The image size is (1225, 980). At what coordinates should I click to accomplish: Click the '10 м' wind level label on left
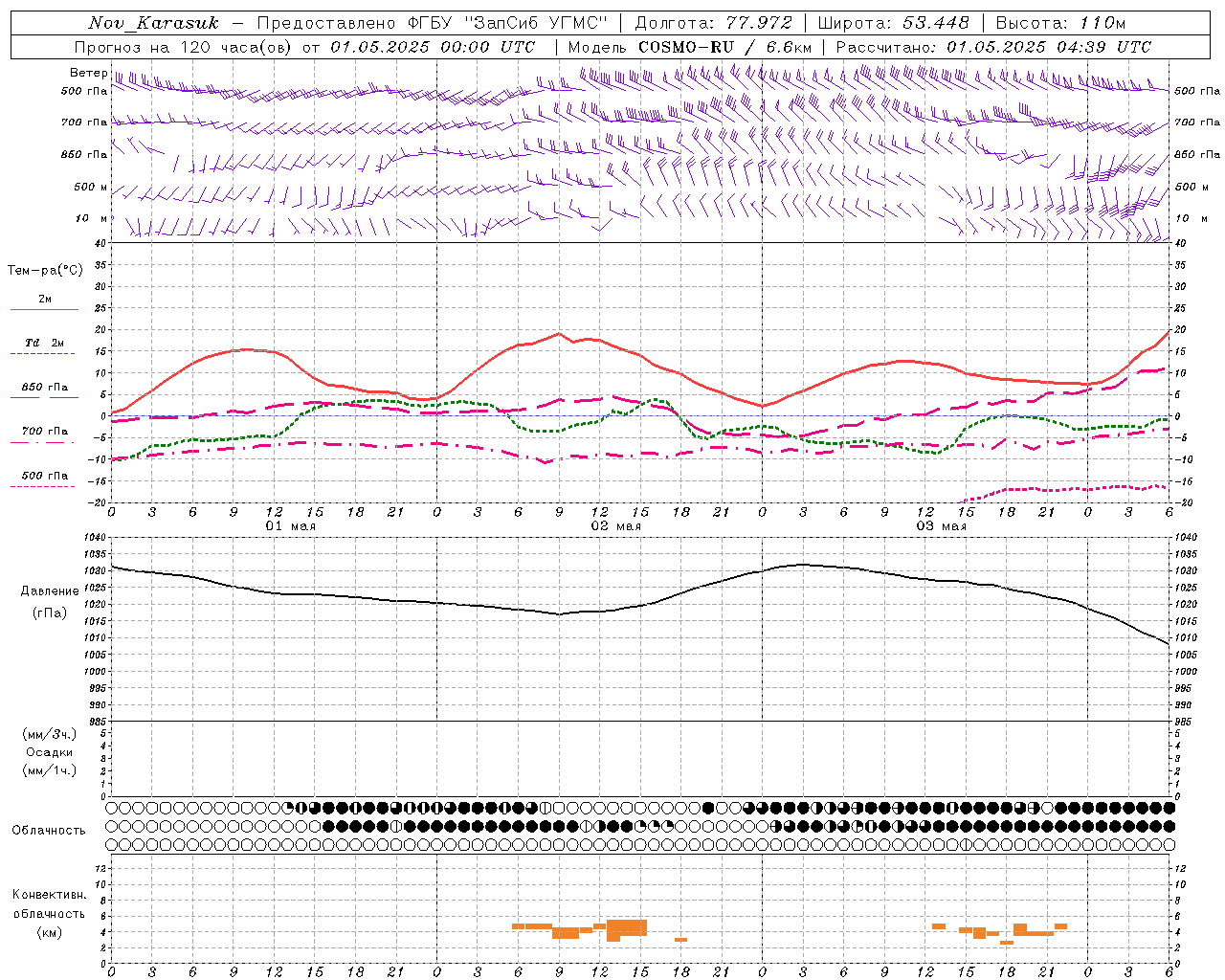click(x=91, y=218)
